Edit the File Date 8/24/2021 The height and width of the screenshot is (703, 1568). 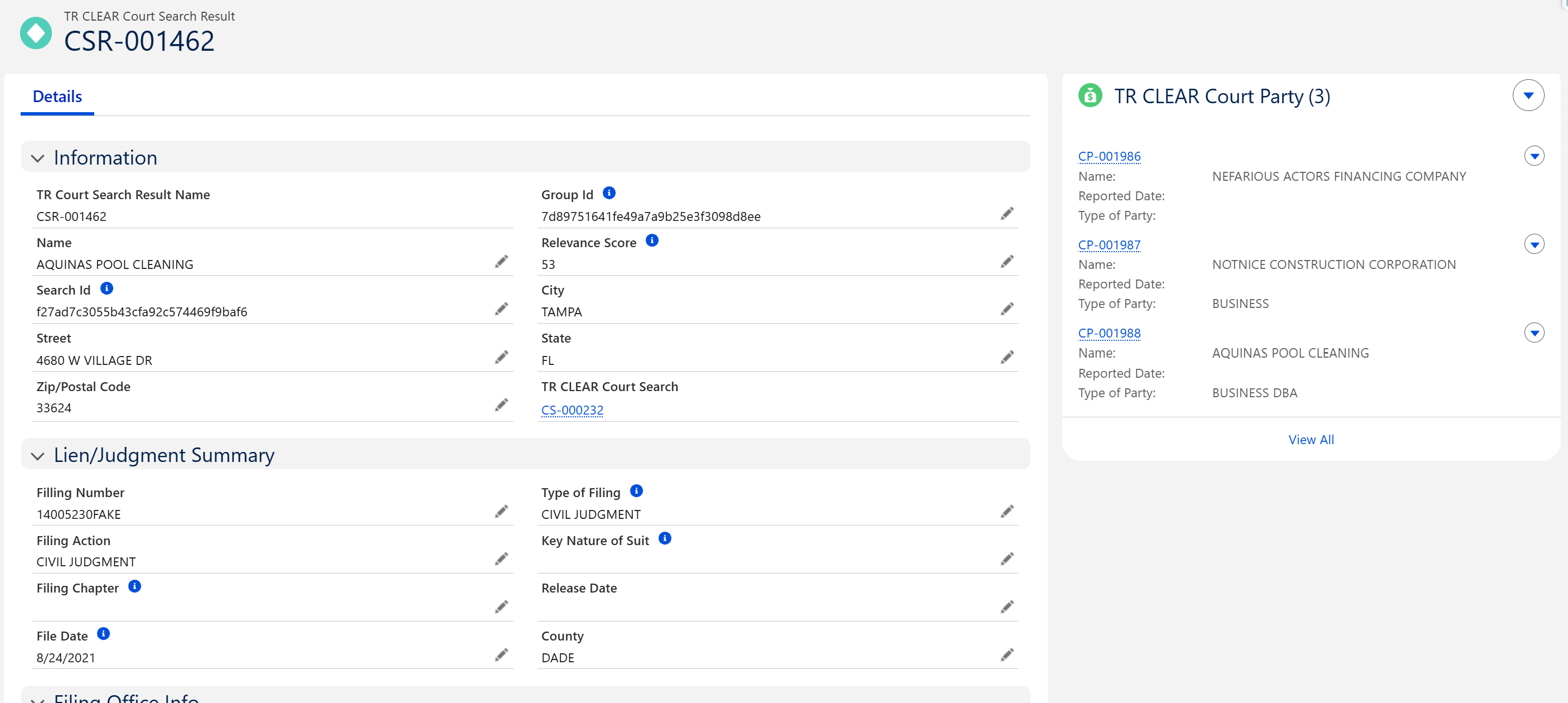501,655
